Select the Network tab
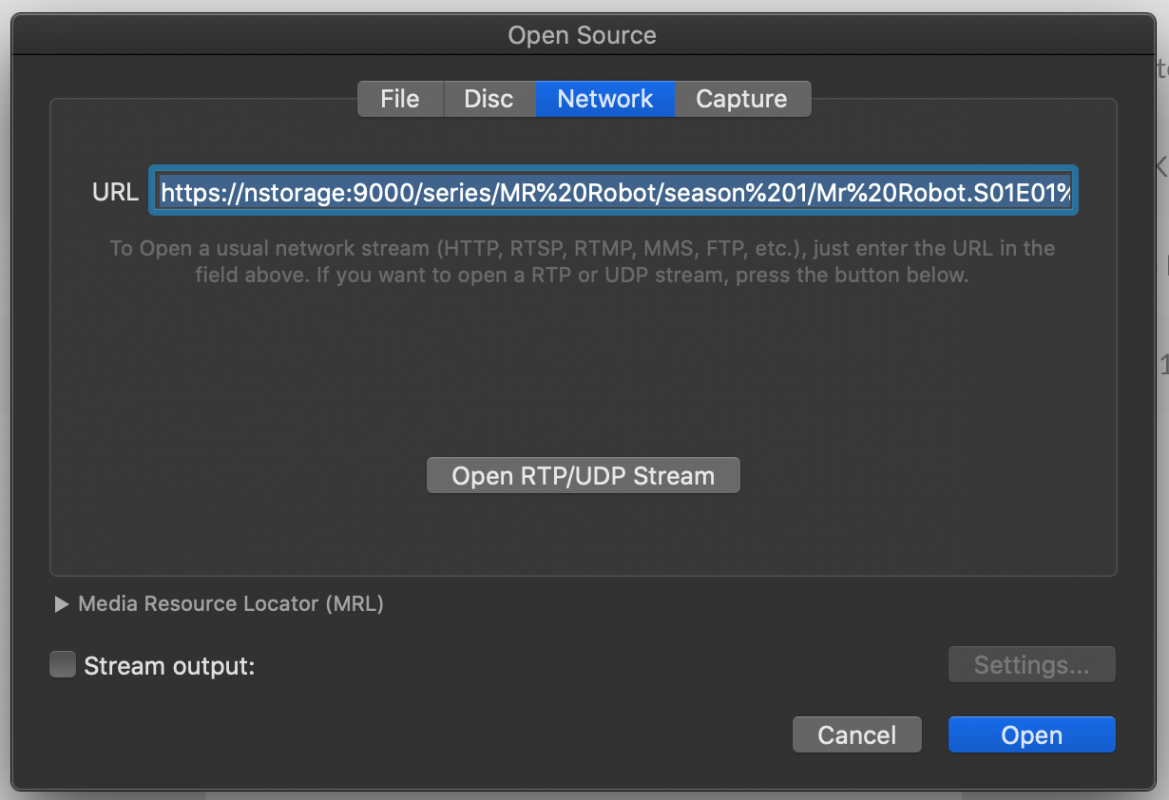1169x800 pixels. click(x=605, y=99)
